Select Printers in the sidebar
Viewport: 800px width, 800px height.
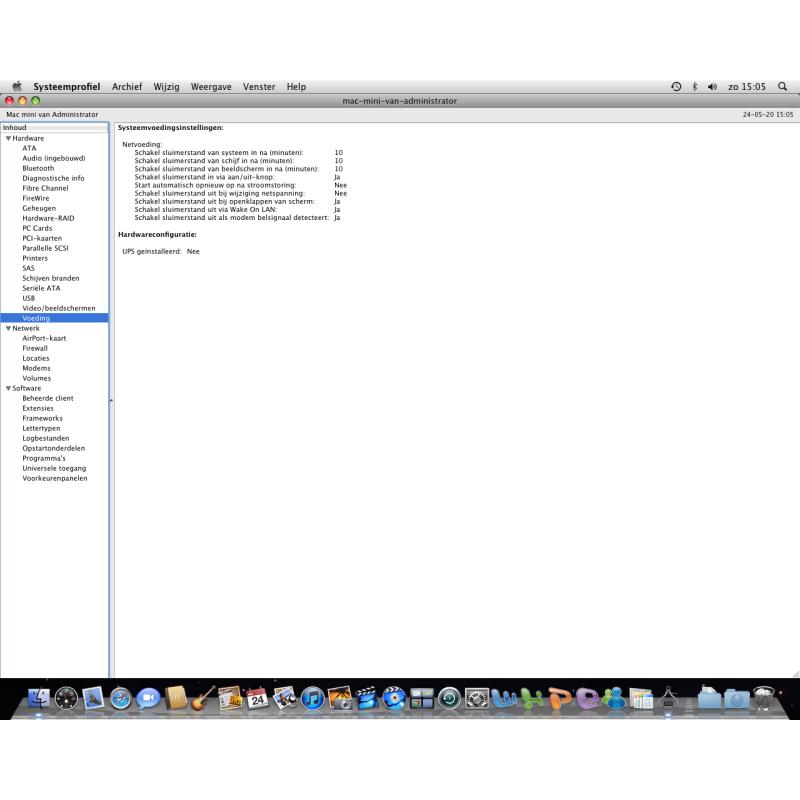[35, 258]
